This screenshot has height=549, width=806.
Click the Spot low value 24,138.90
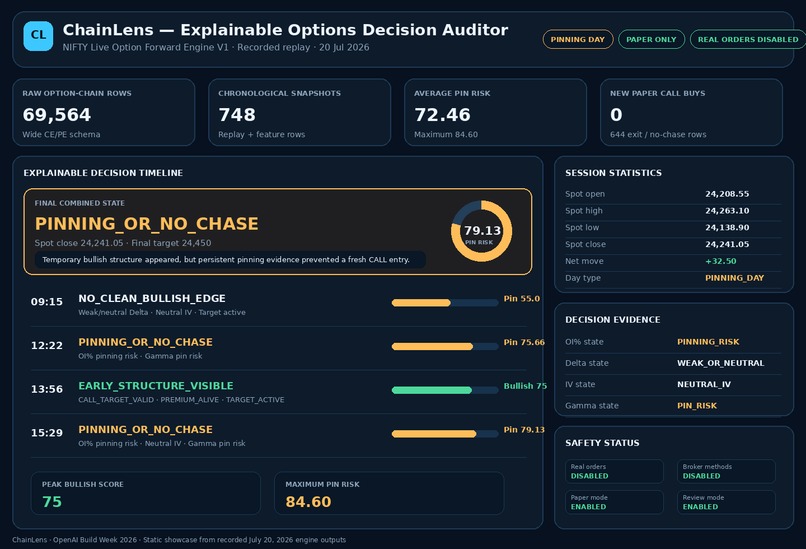(x=727, y=228)
